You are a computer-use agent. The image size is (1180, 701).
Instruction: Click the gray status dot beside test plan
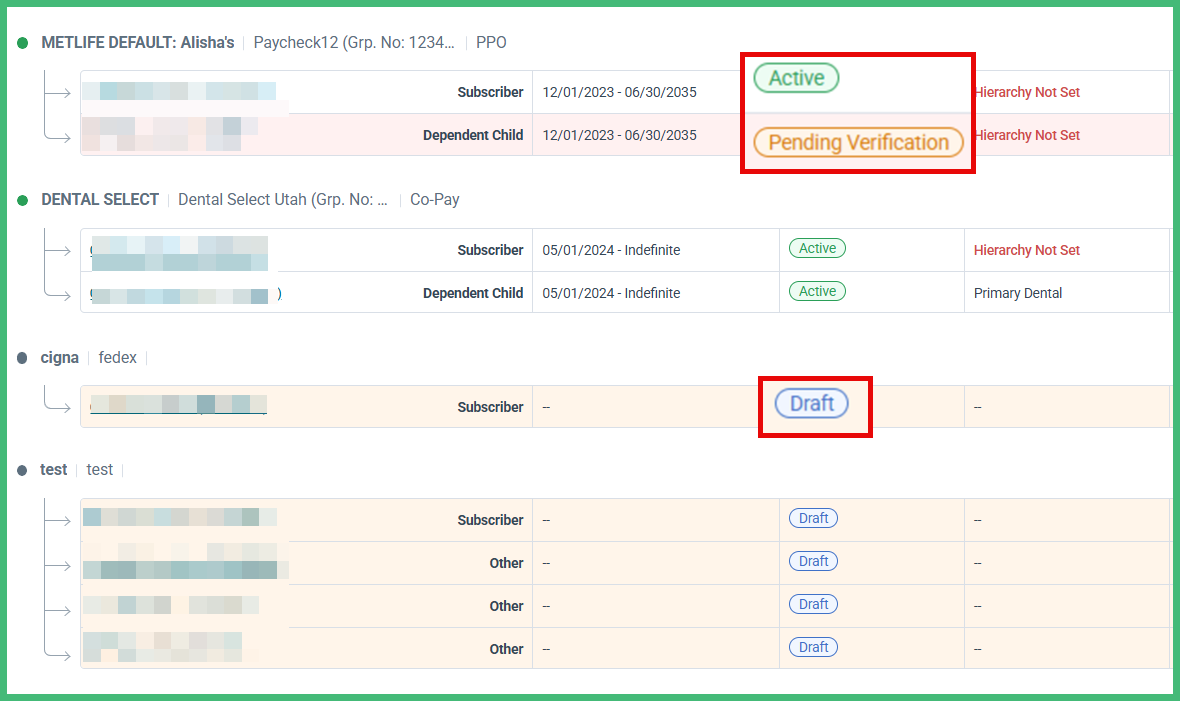pos(22,470)
